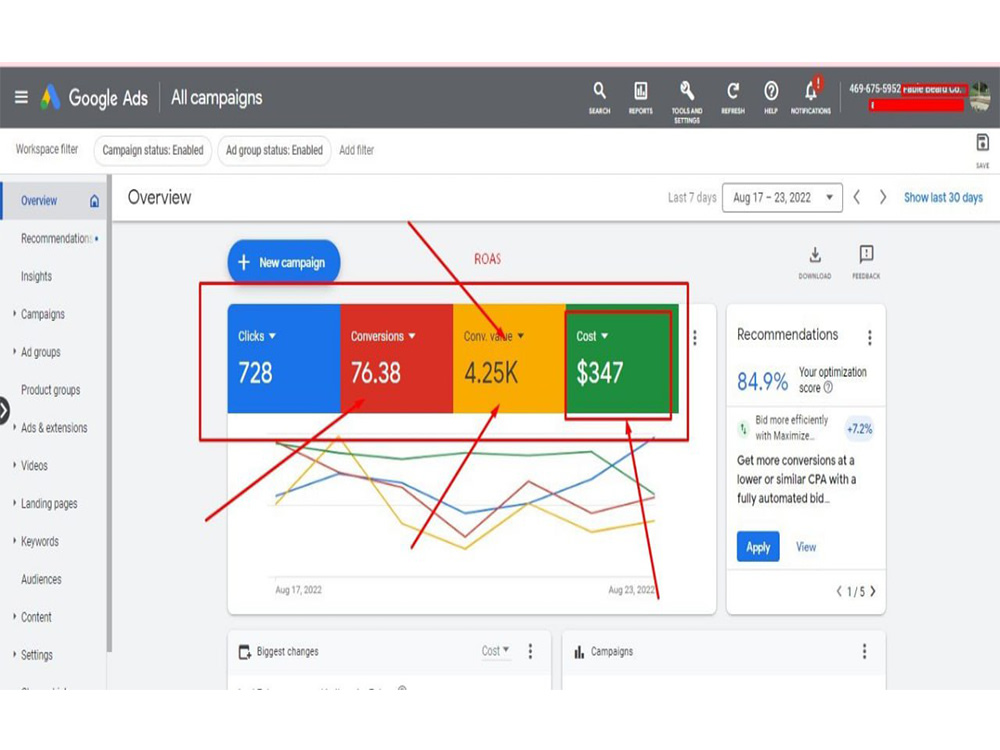Click Add filter

357,151
